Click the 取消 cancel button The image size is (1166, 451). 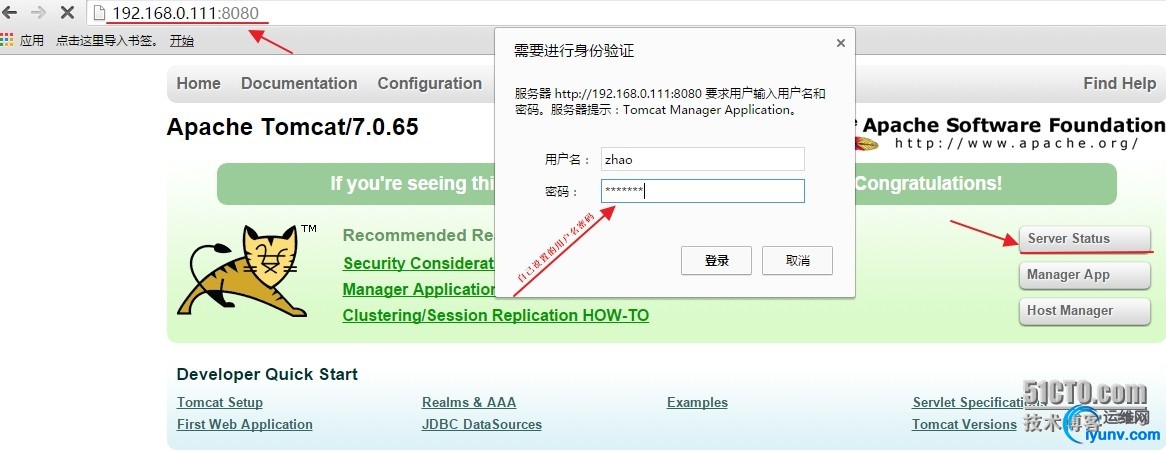click(x=797, y=260)
